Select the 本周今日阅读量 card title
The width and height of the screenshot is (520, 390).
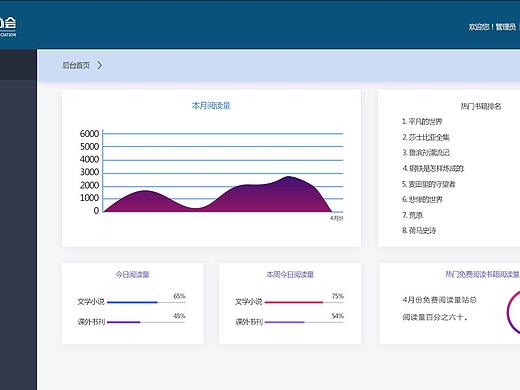[x=290, y=275]
